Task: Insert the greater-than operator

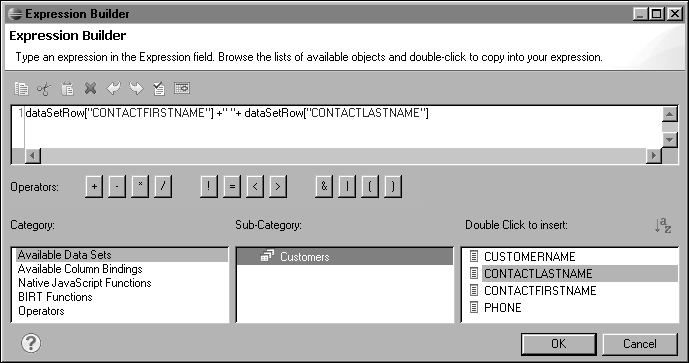Action: coord(278,186)
